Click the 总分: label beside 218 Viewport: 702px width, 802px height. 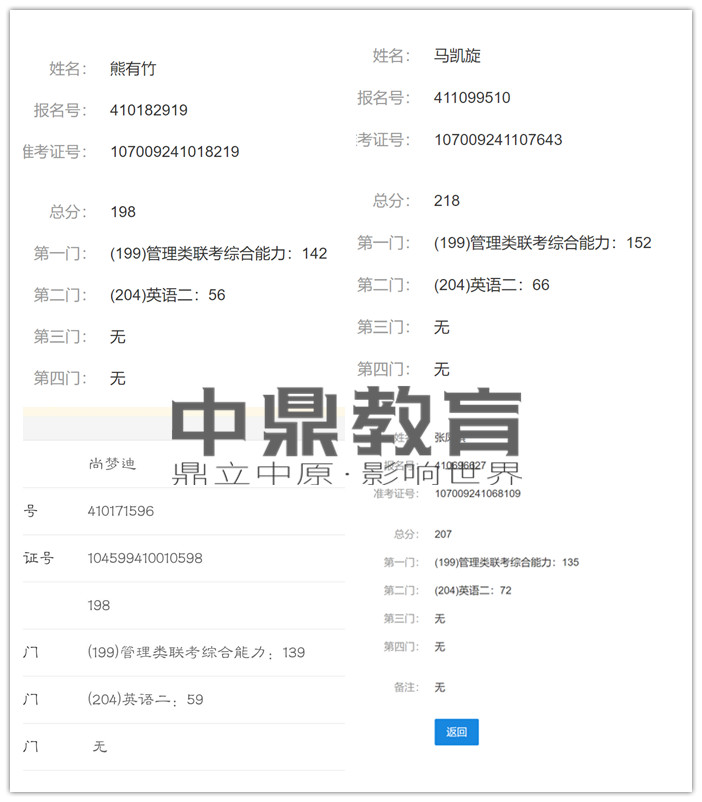pyautogui.click(x=391, y=200)
